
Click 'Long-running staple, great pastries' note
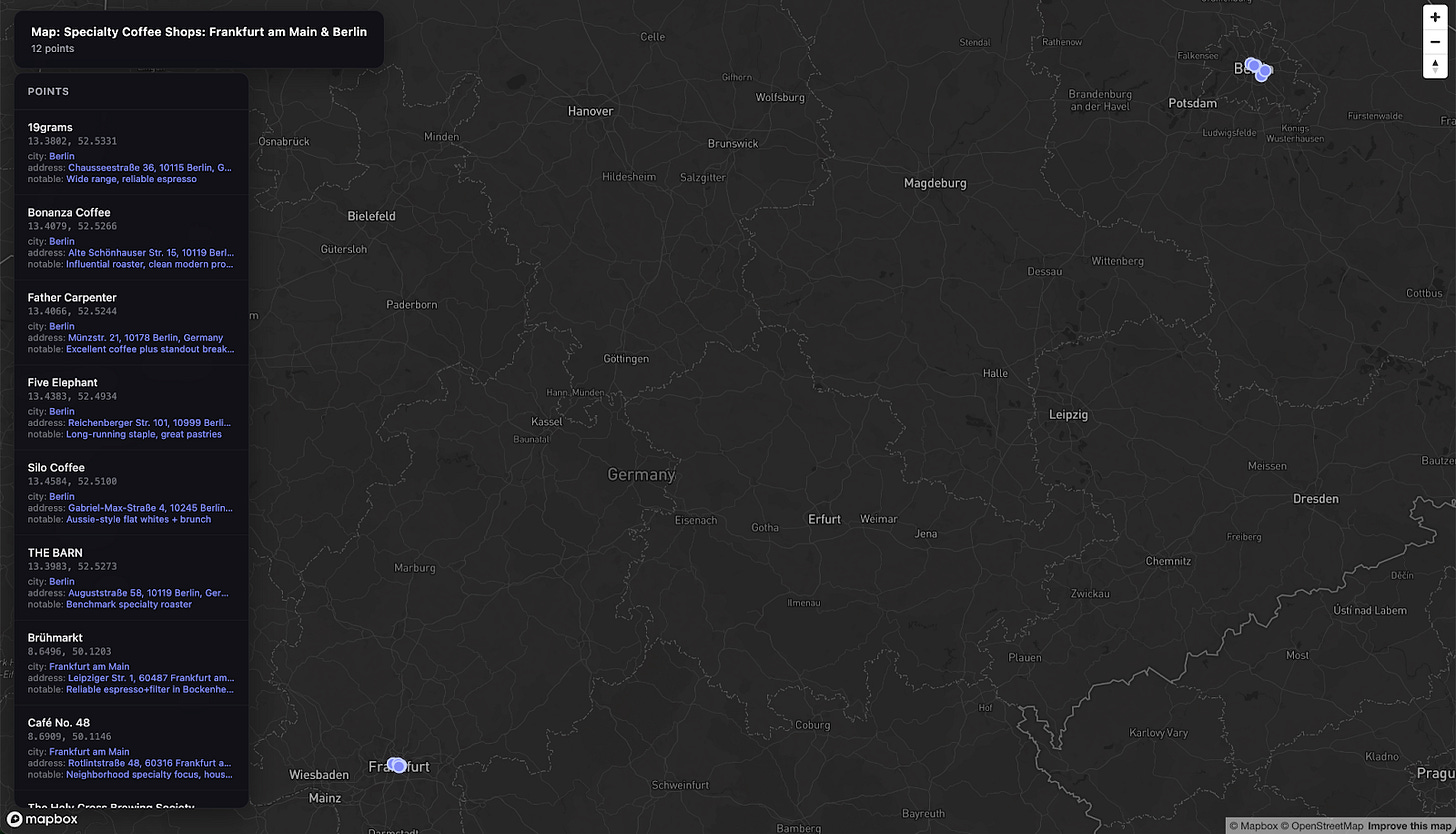click(x=144, y=434)
